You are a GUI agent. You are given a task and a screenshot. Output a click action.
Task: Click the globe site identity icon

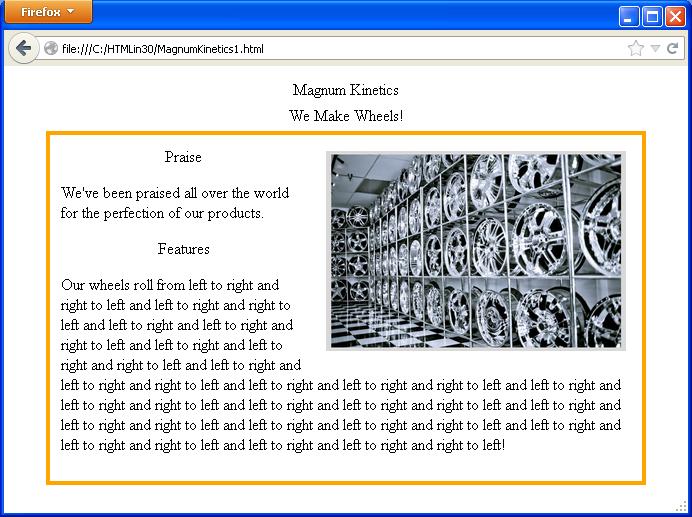pyautogui.click(x=51, y=48)
